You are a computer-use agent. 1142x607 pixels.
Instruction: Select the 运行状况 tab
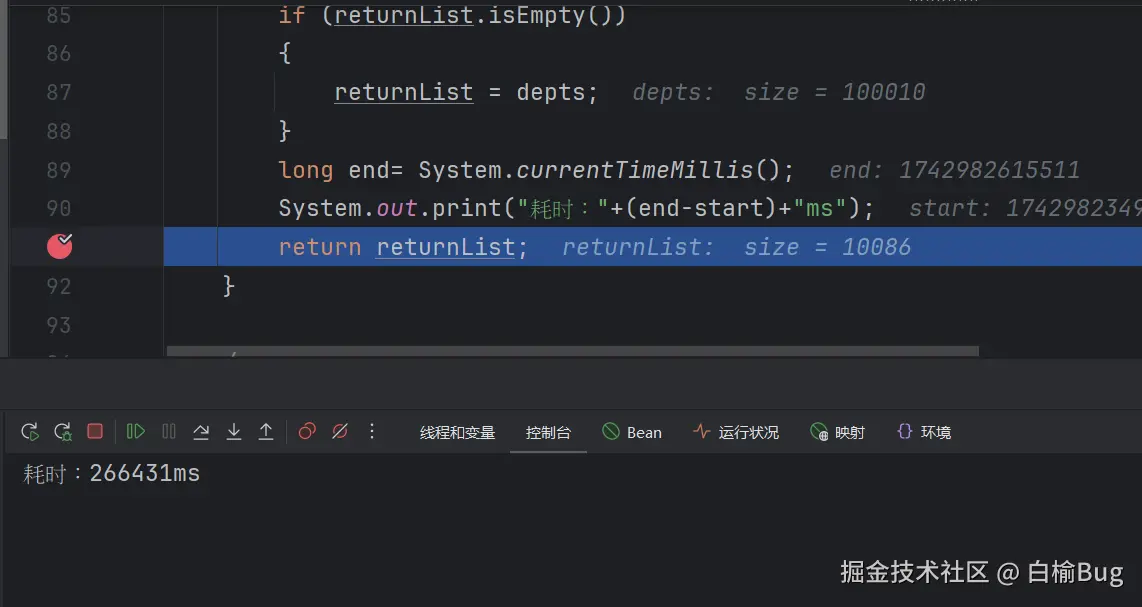click(747, 431)
